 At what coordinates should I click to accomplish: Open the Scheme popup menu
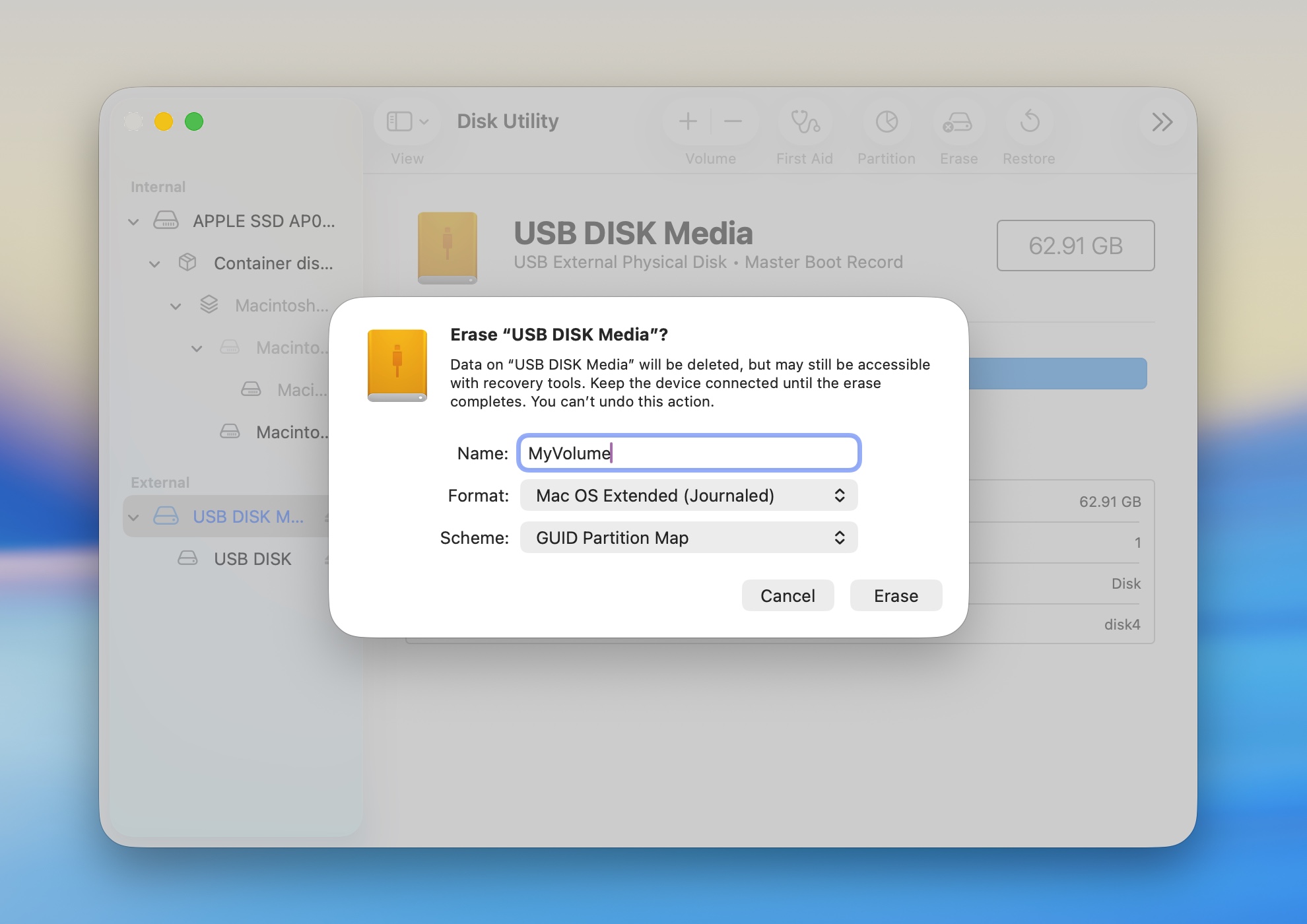point(688,538)
